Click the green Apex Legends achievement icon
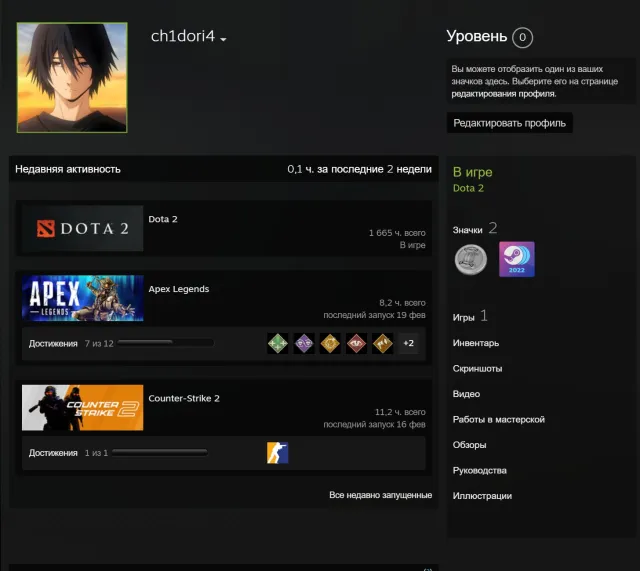The height and width of the screenshot is (571, 640). pos(278,343)
